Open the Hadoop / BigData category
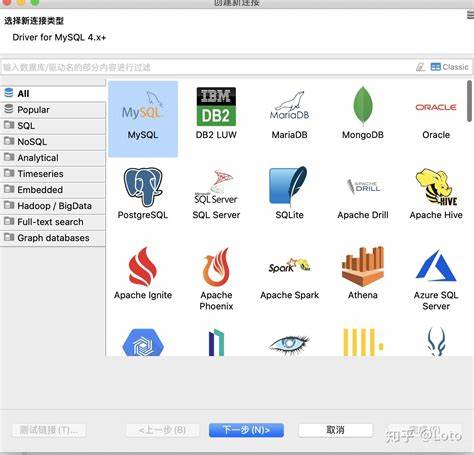Screen dimensions: 474x455 (x=53, y=206)
